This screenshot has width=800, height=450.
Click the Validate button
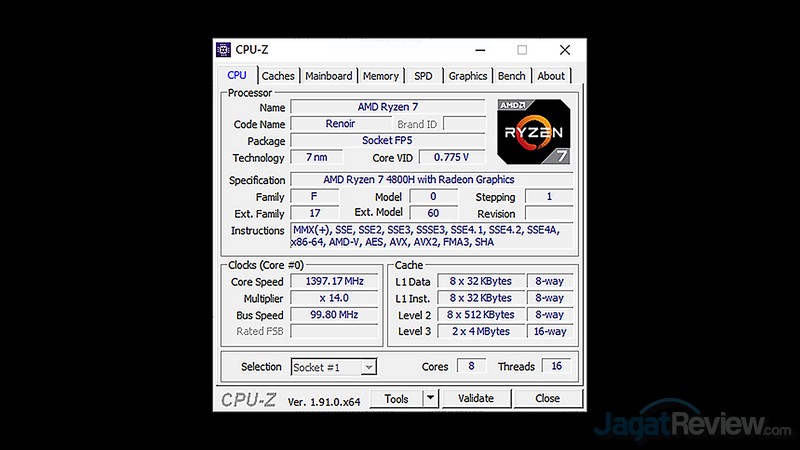click(476, 398)
